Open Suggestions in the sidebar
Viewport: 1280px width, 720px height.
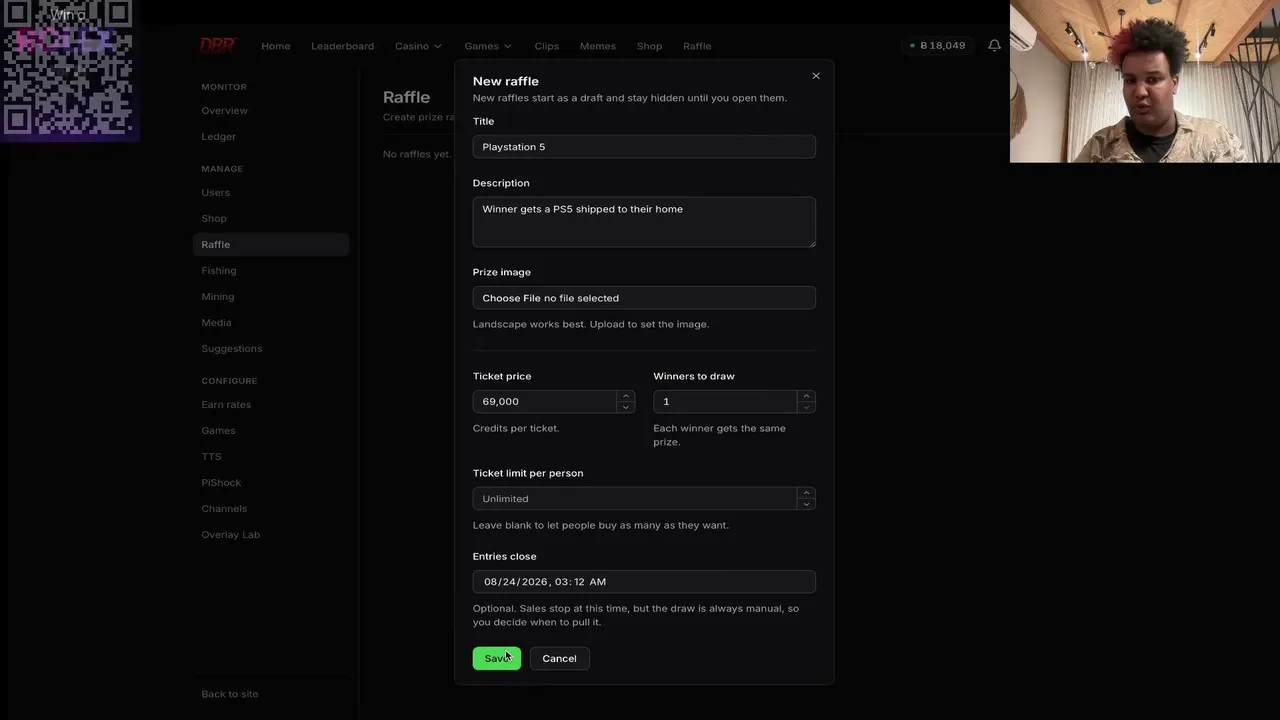(232, 349)
